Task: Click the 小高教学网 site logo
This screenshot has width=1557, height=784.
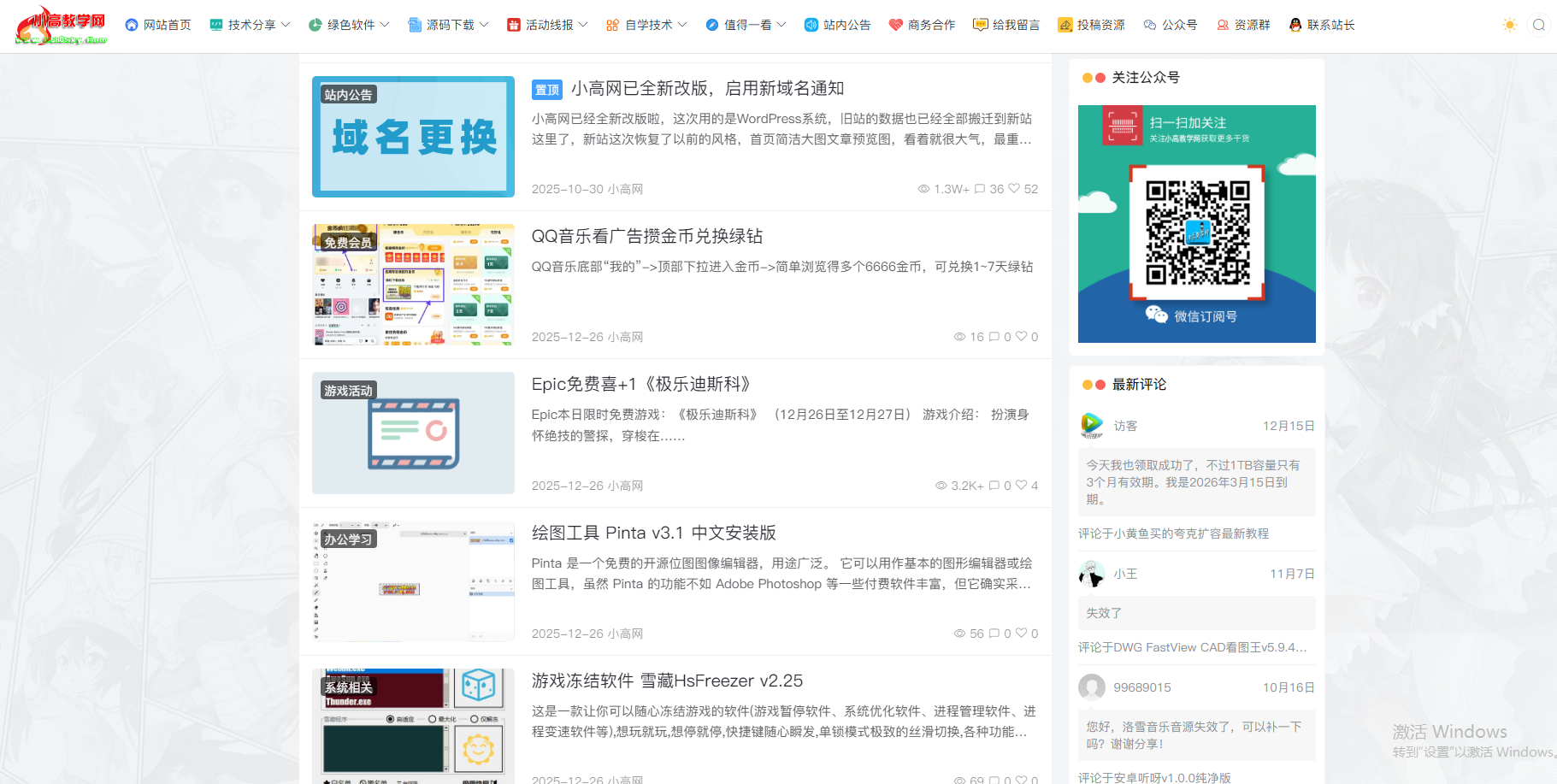Action: tap(62, 25)
